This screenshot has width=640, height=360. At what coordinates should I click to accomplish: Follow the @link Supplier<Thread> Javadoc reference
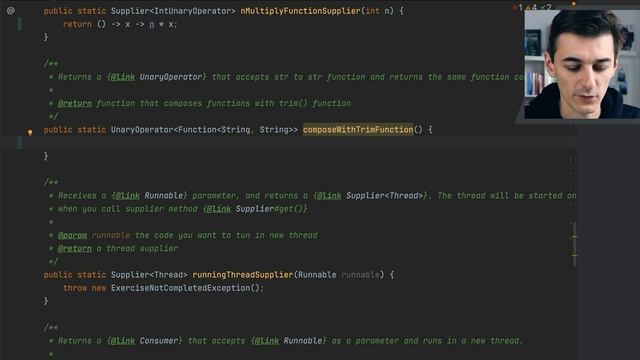click(x=371, y=196)
